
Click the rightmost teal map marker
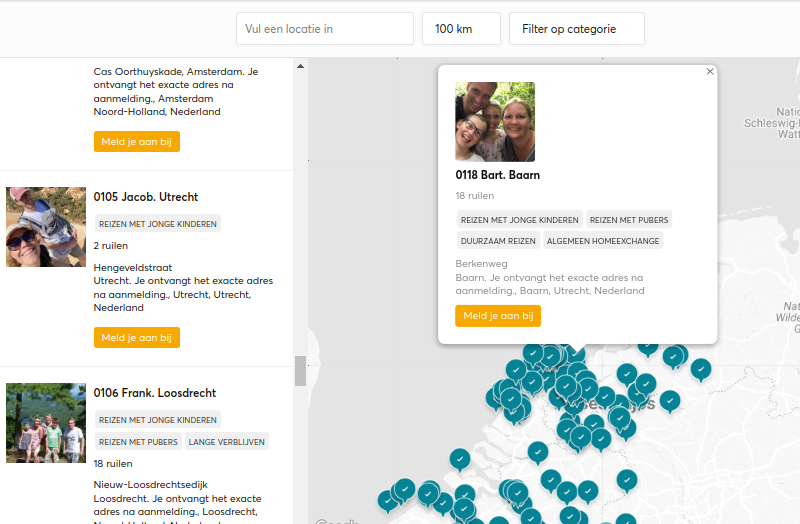pos(701,369)
